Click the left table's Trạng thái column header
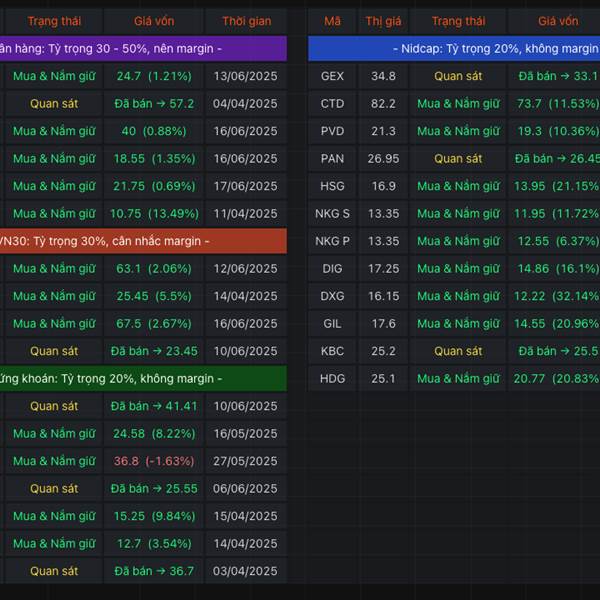 (x=54, y=21)
